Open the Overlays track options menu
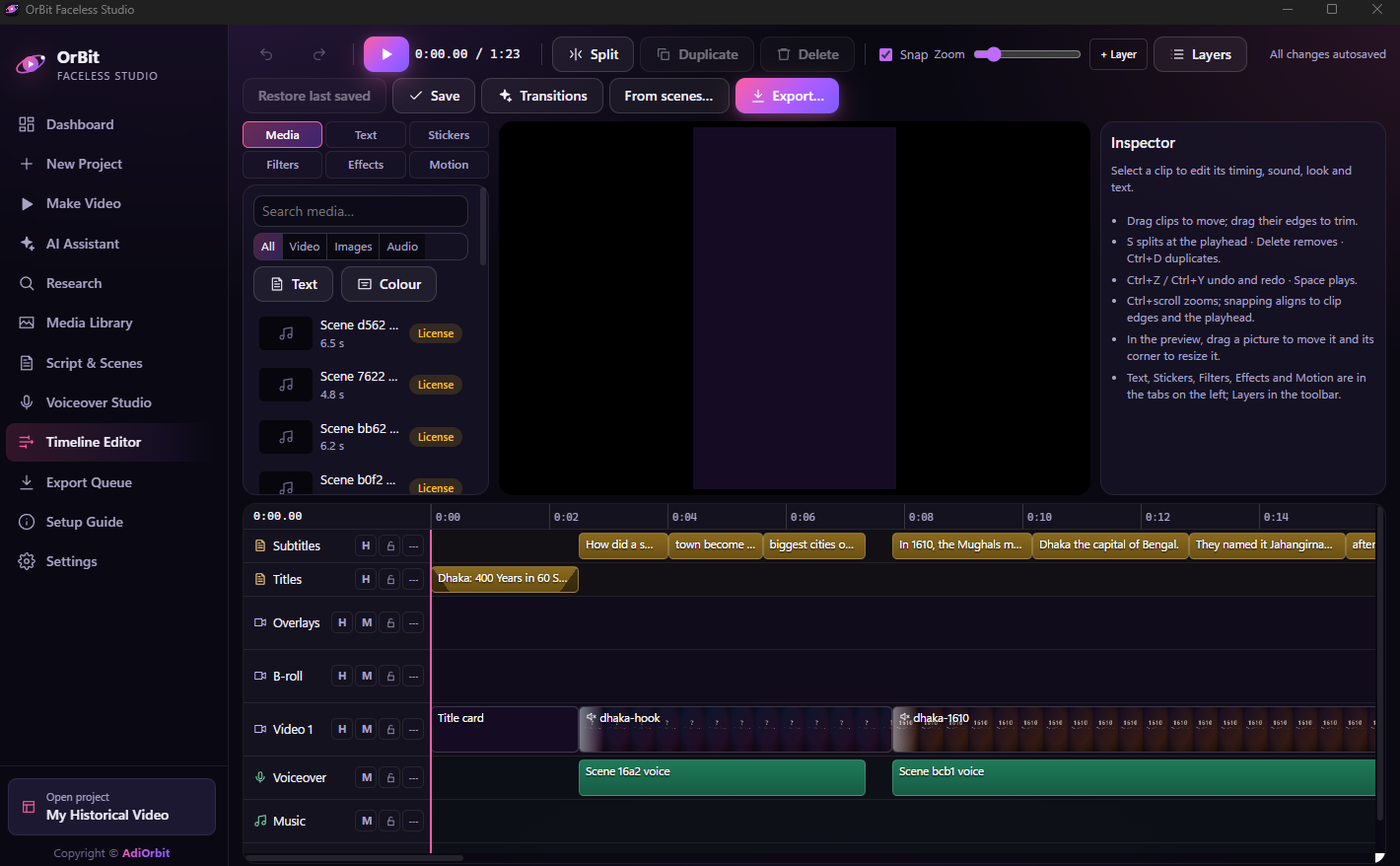Image resolution: width=1400 pixels, height=866 pixels. click(414, 622)
